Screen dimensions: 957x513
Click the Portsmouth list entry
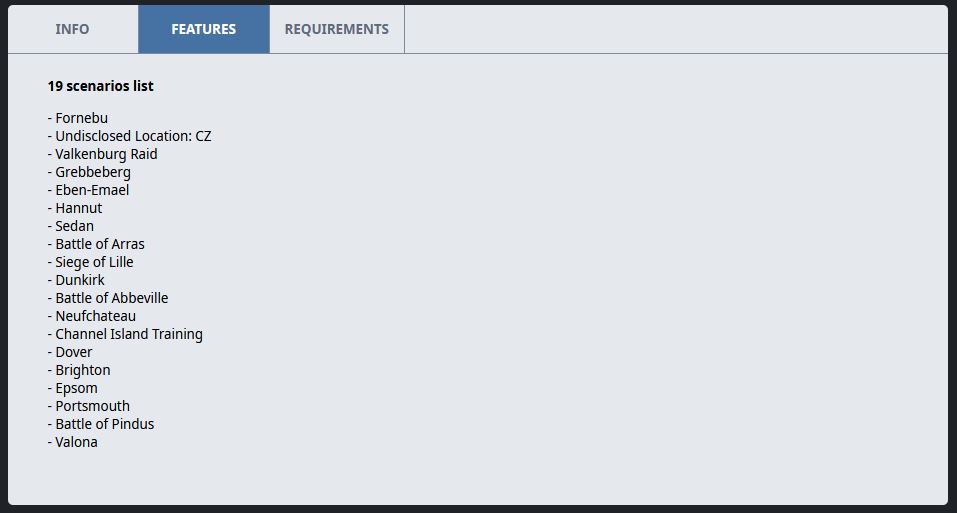click(x=88, y=406)
